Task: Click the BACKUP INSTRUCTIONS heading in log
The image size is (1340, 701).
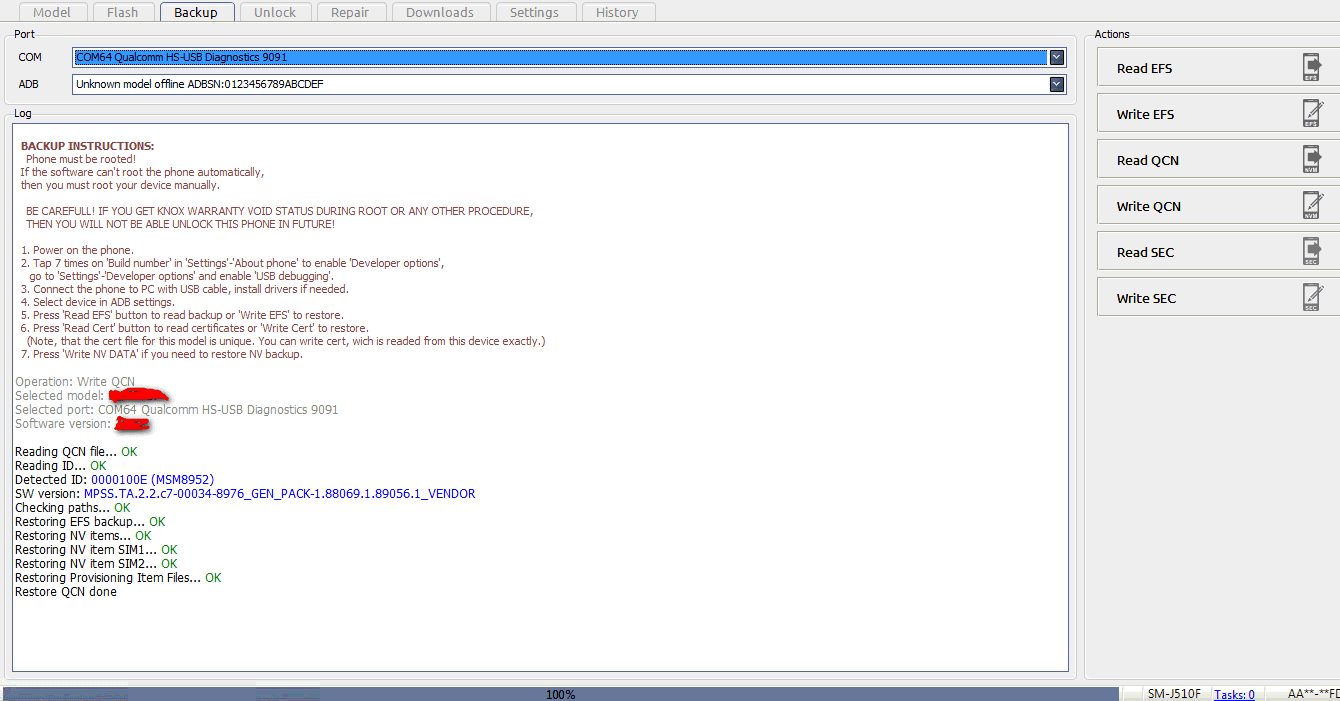Action: click(x=88, y=146)
